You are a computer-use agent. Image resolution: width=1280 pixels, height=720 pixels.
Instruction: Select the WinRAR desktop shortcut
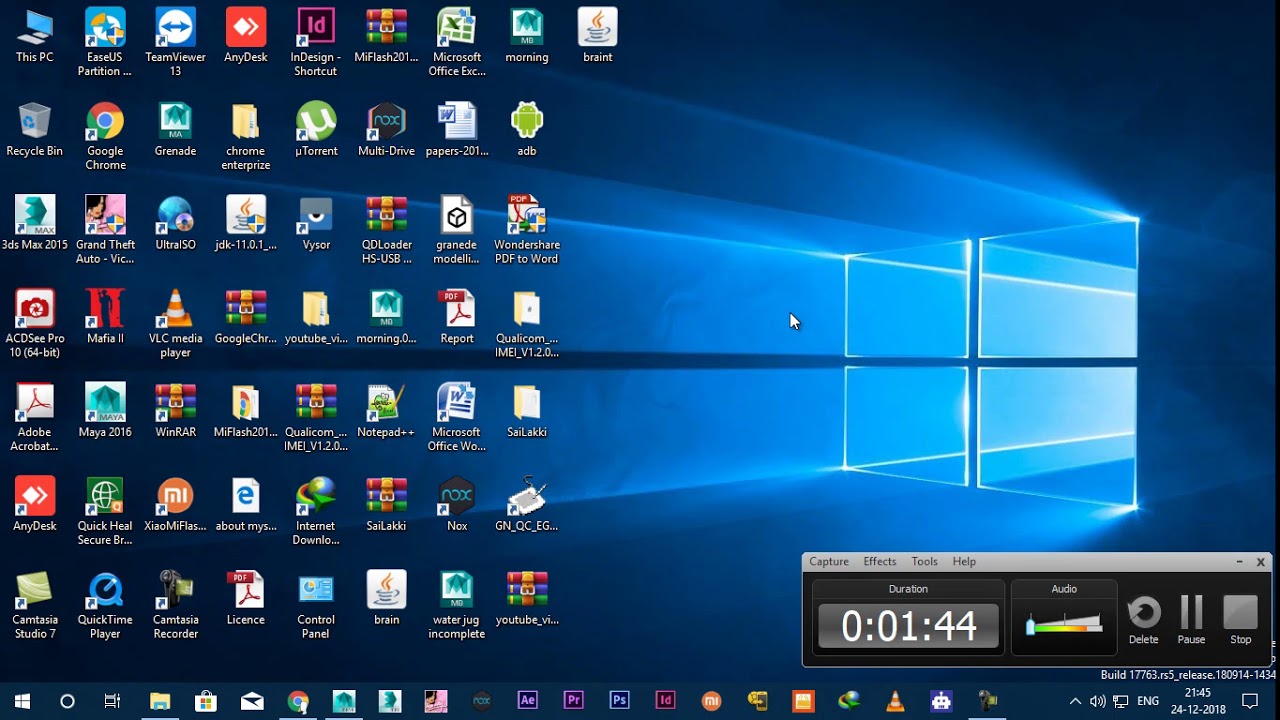[175, 412]
